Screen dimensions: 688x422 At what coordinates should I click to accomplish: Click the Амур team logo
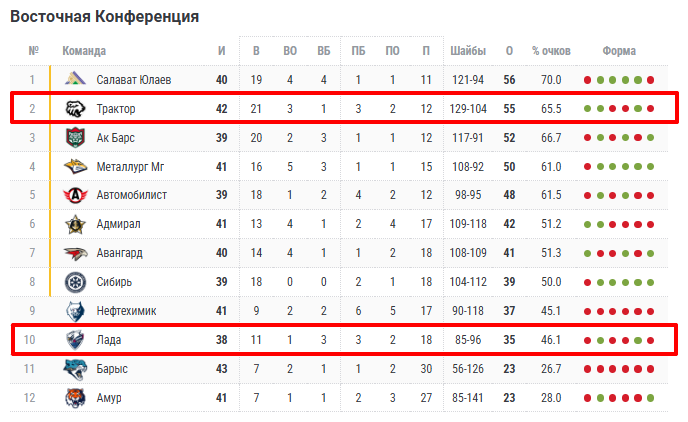77,398
